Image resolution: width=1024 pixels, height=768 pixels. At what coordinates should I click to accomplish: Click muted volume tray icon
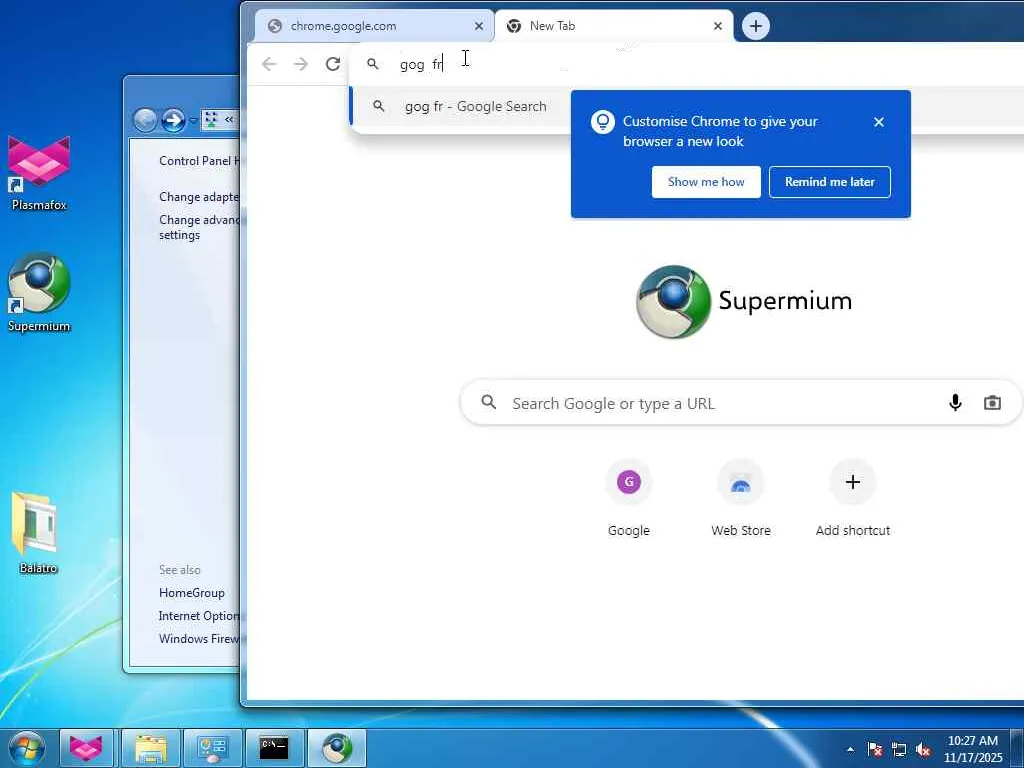(x=923, y=750)
